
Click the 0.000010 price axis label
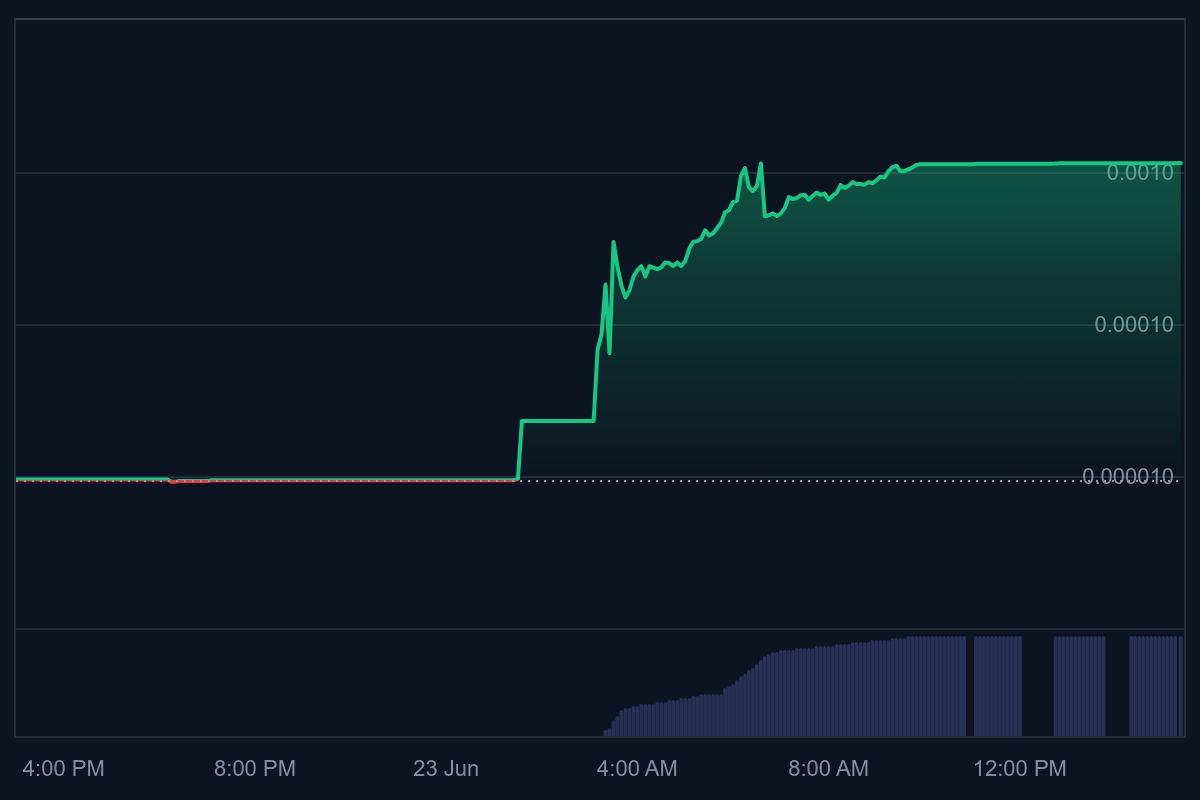(x=1128, y=477)
